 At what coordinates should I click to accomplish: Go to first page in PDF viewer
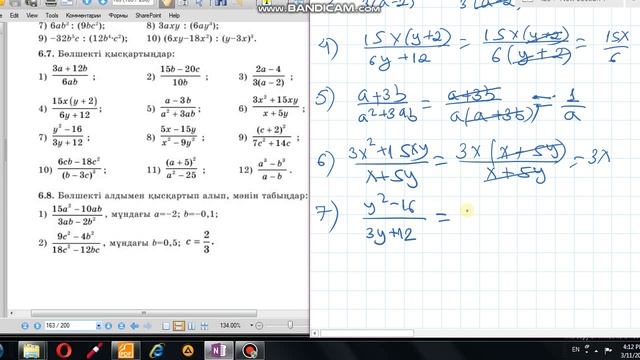point(25,326)
